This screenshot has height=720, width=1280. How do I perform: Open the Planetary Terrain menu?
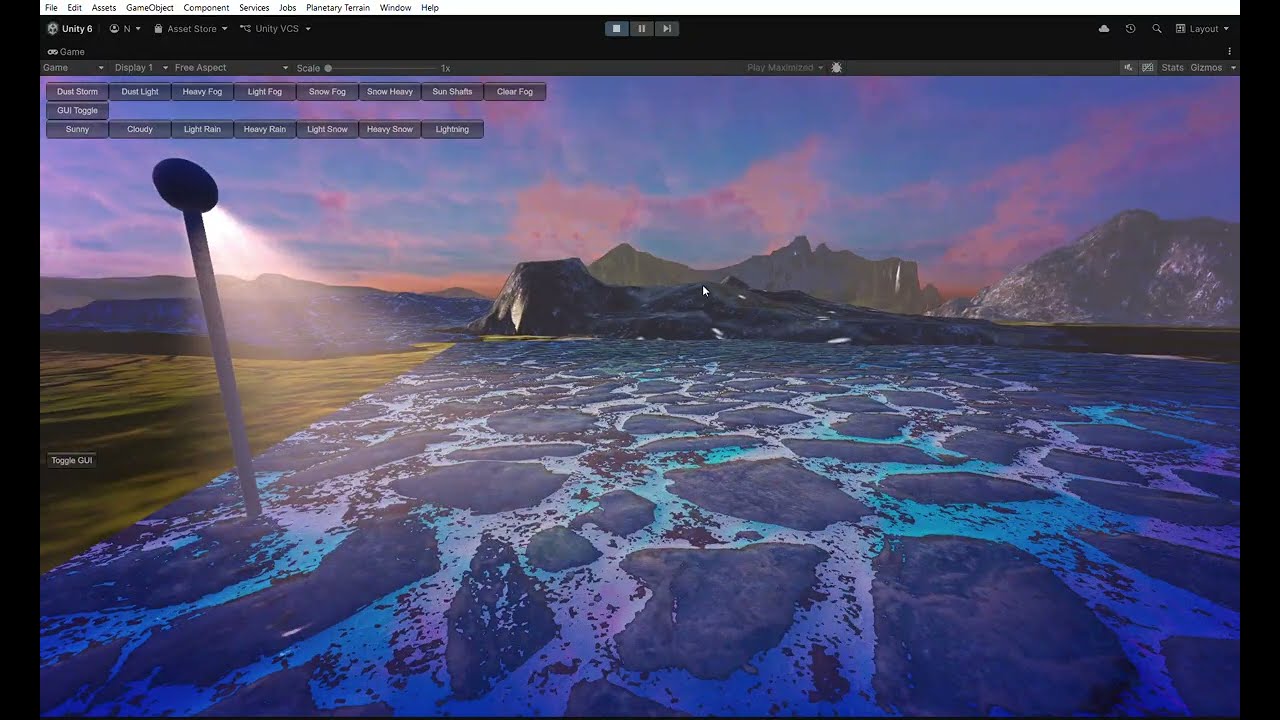click(338, 8)
